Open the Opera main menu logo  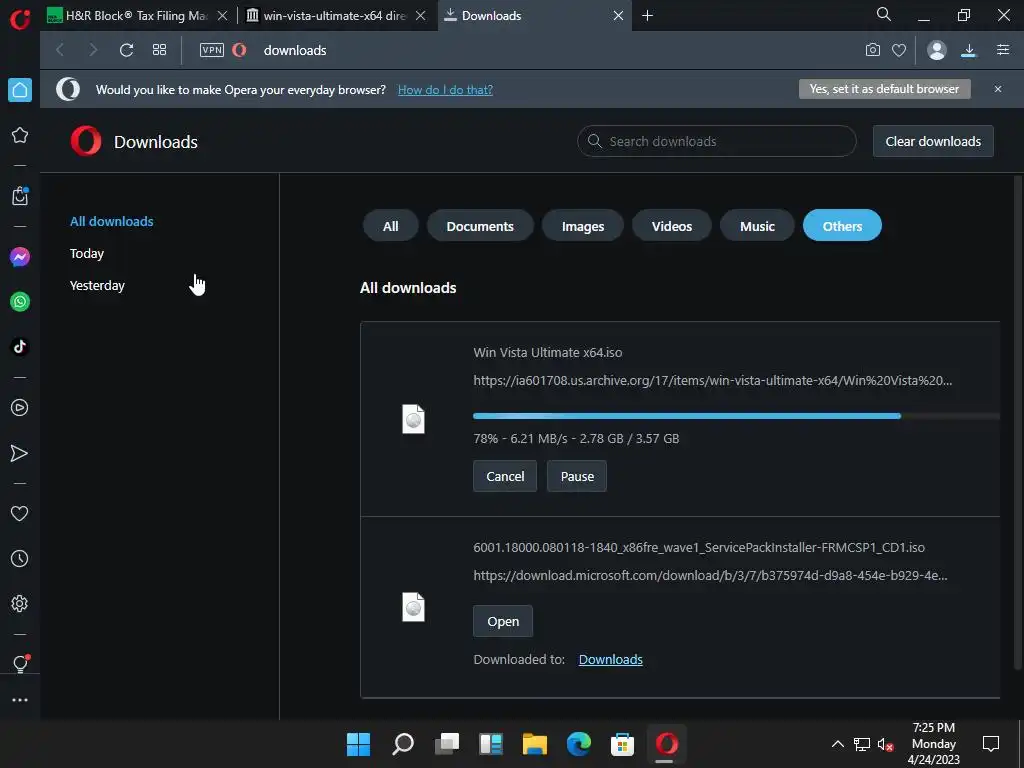[x=20, y=18]
